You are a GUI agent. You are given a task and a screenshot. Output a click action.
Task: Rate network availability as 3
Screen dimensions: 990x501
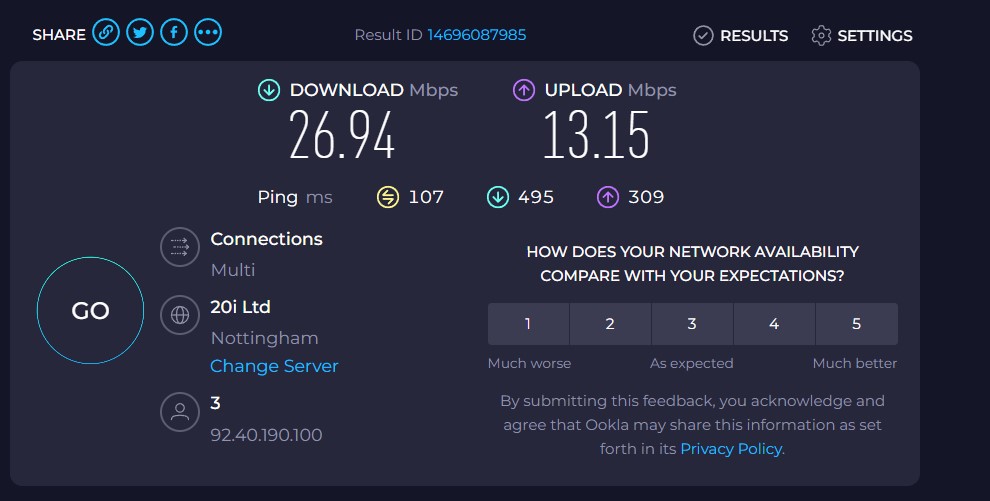692,324
